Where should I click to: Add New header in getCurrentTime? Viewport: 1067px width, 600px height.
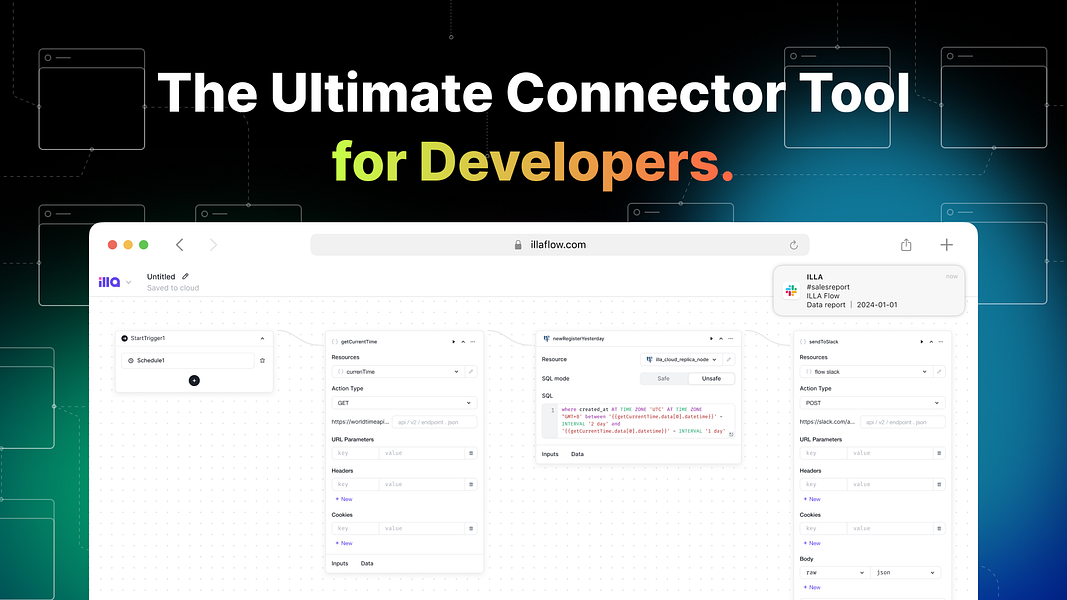344,499
